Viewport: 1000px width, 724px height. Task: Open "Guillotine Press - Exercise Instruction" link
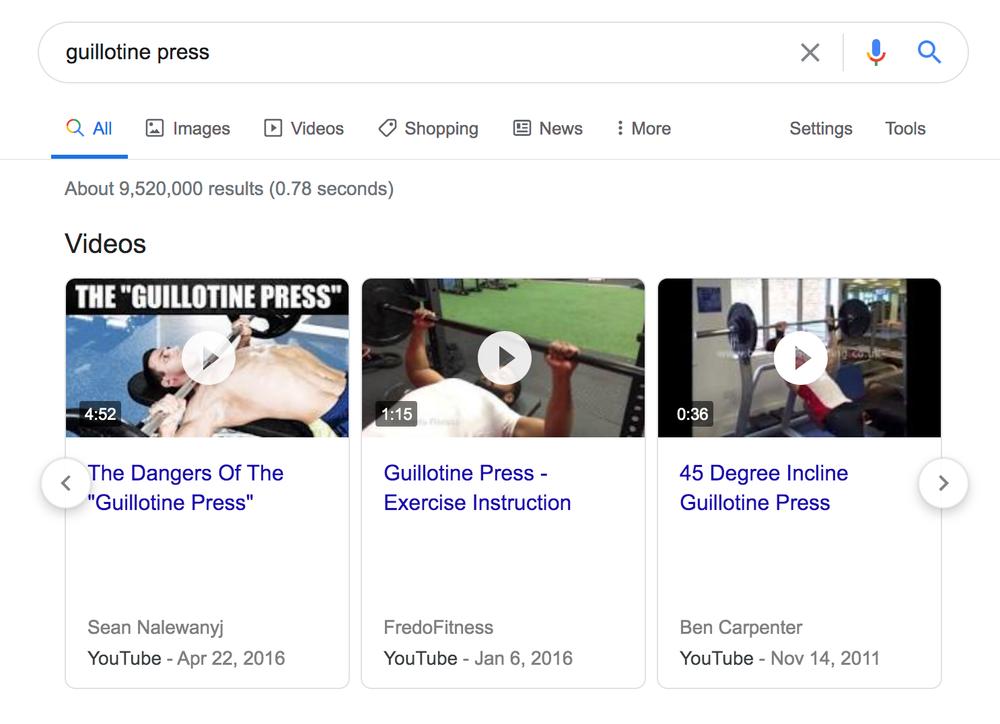[477, 488]
